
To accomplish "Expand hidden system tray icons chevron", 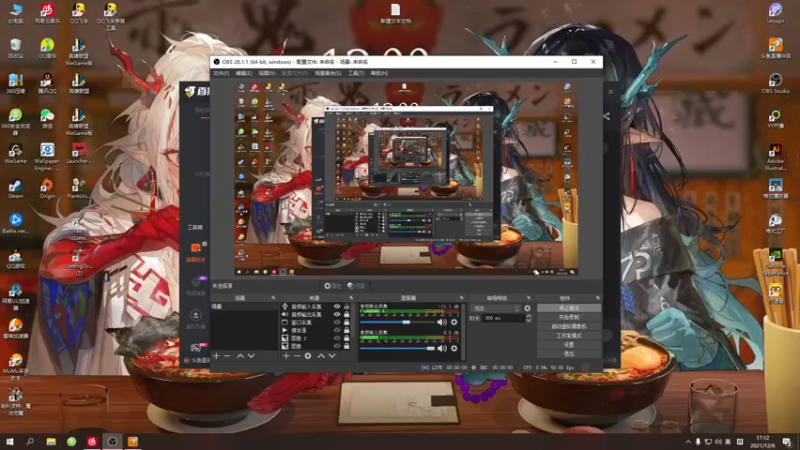I will pyautogui.click(x=688, y=442).
